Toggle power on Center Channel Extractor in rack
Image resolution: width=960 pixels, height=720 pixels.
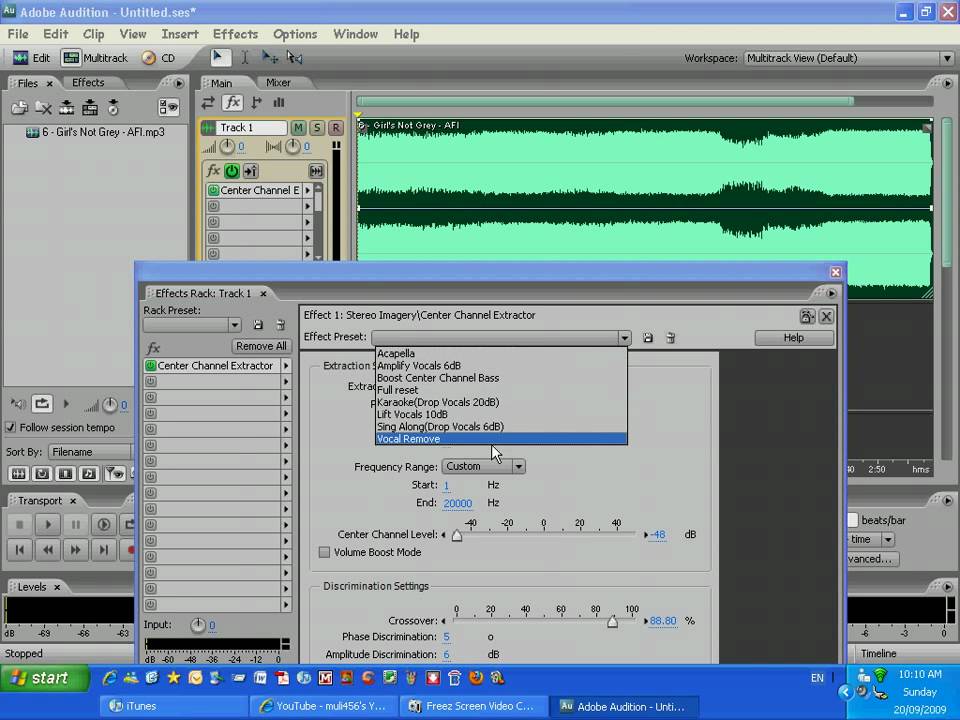[151, 366]
